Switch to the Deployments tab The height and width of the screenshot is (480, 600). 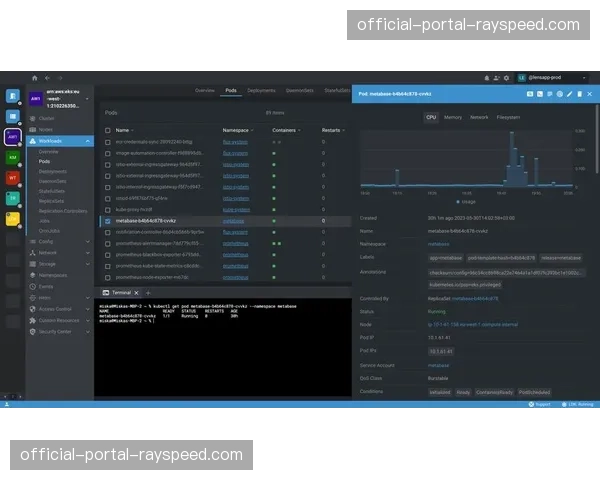pyautogui.click(x=262, y=91)
